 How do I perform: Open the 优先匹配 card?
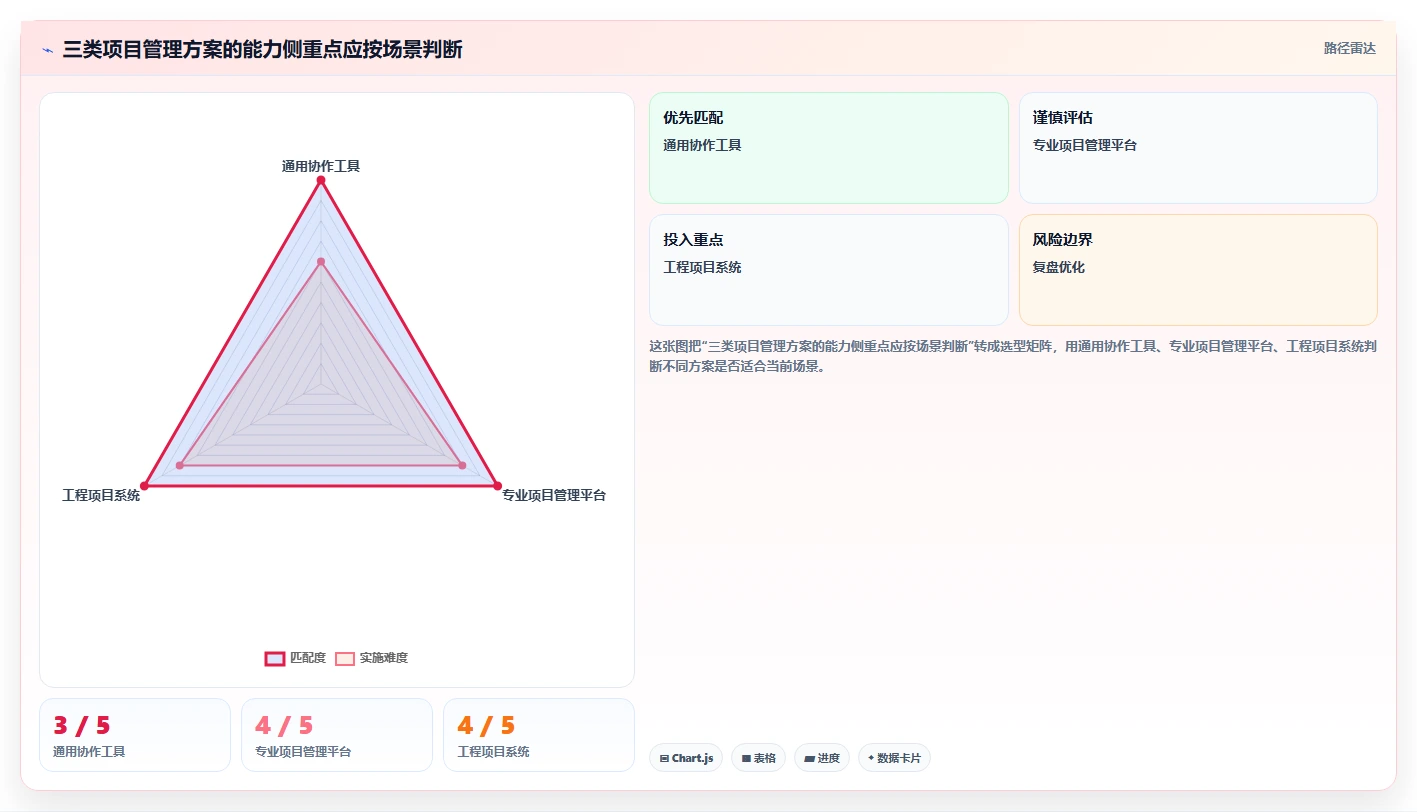(x=829, y=148)
